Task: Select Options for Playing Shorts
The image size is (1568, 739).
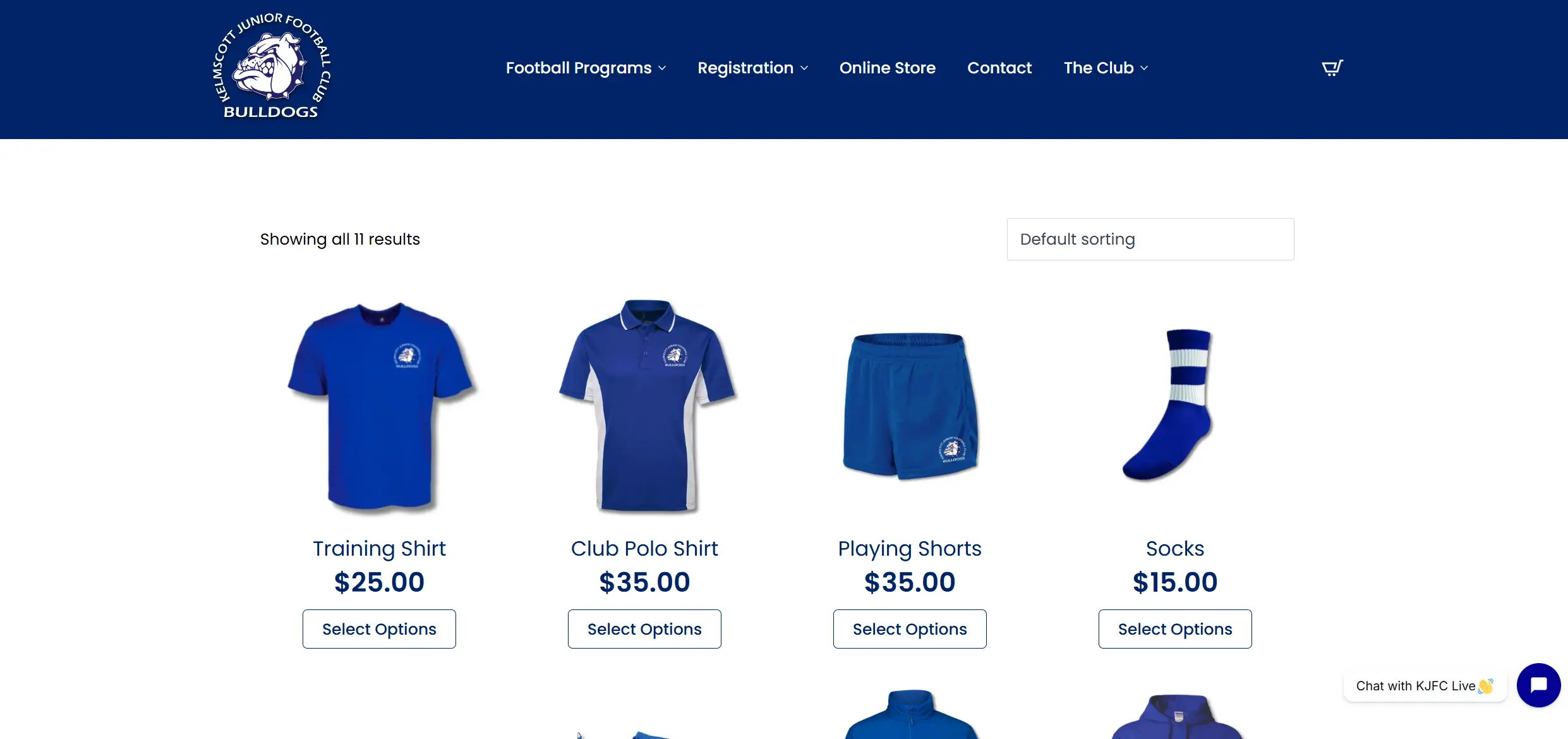Action: [x=910, y=629]
